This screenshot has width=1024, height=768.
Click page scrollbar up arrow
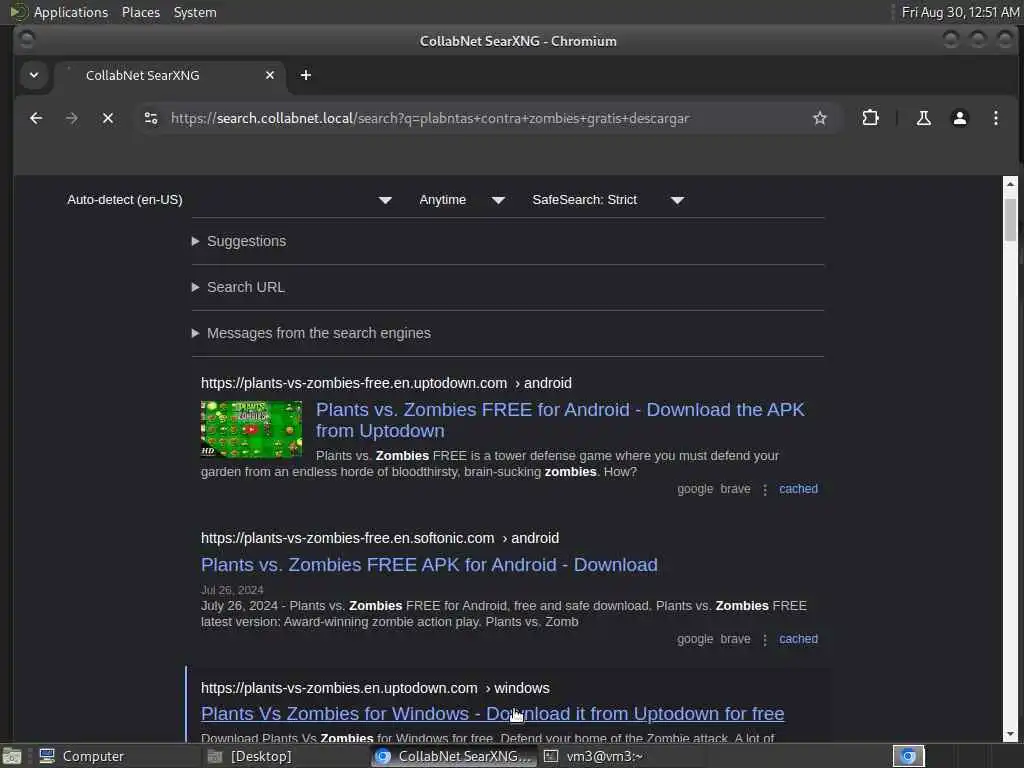coord(1010,184)
